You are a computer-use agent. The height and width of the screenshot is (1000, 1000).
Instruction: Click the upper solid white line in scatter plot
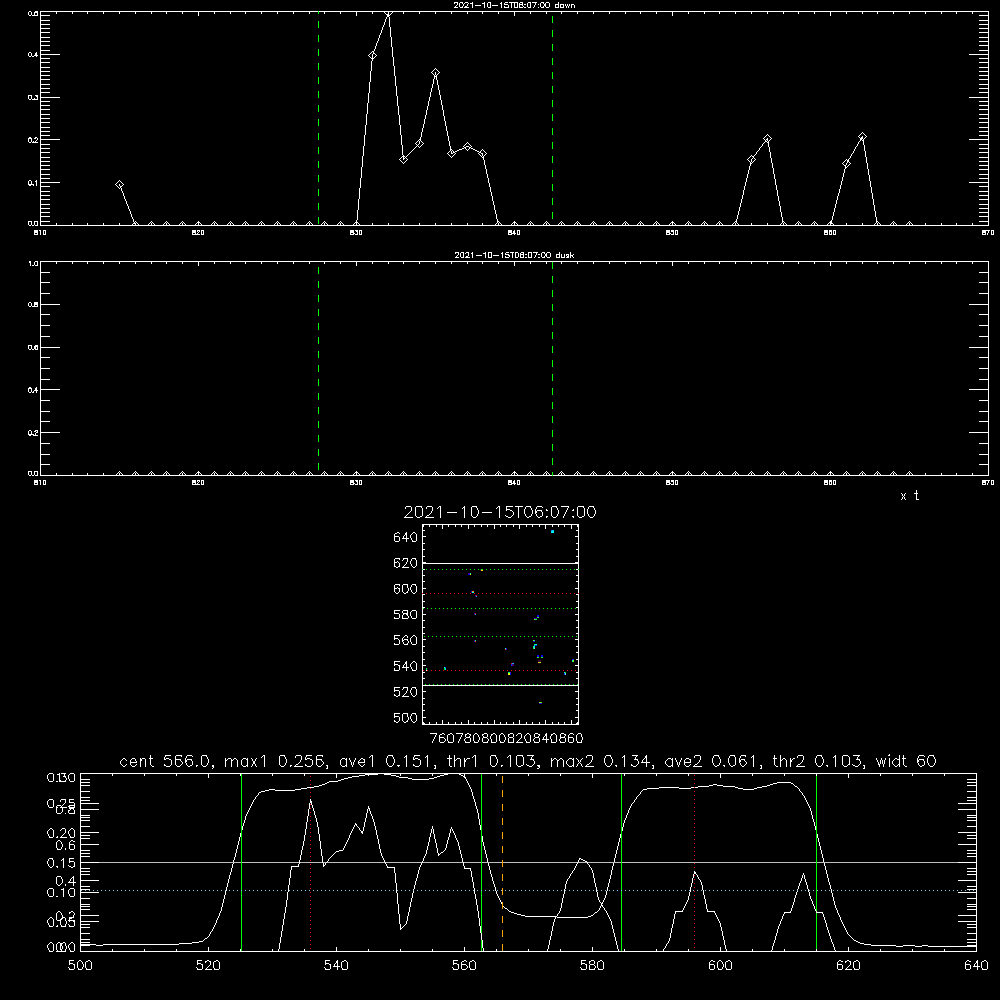click(x=500, y=563)
